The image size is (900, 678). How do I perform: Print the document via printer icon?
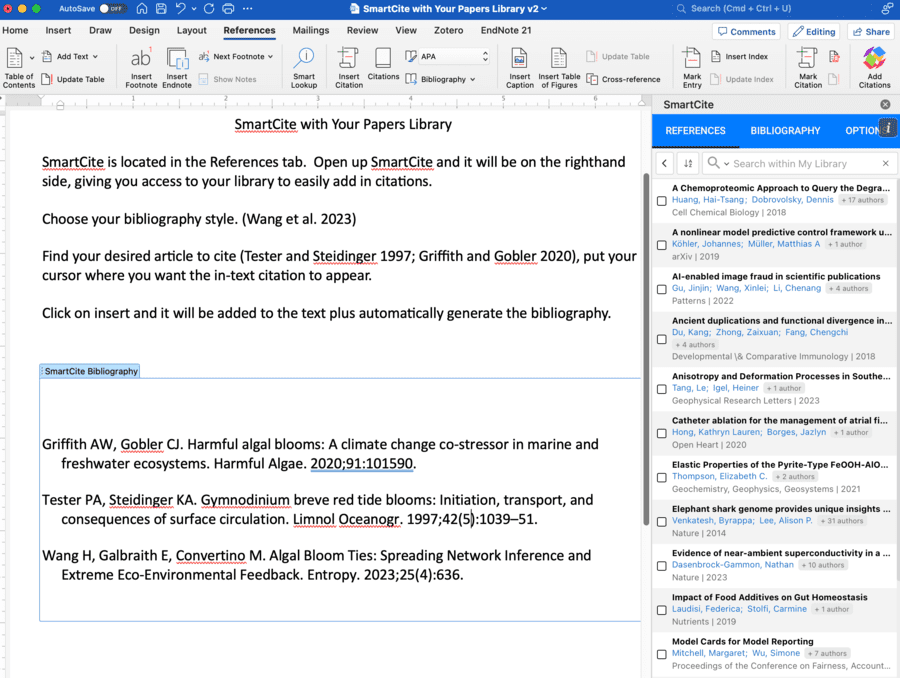point(228,9)
